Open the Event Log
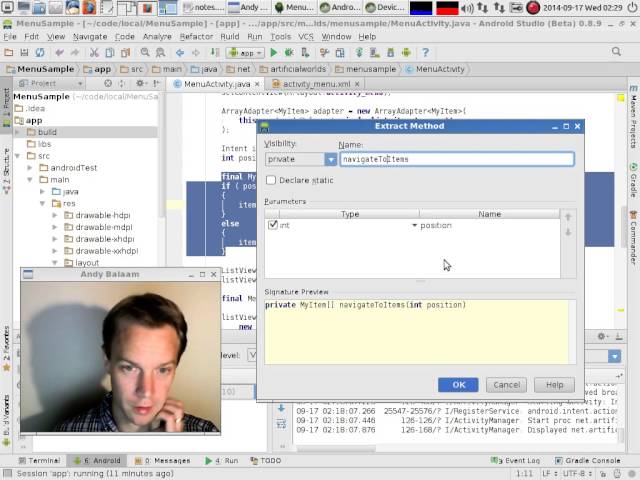 click(x=516, y=460)
